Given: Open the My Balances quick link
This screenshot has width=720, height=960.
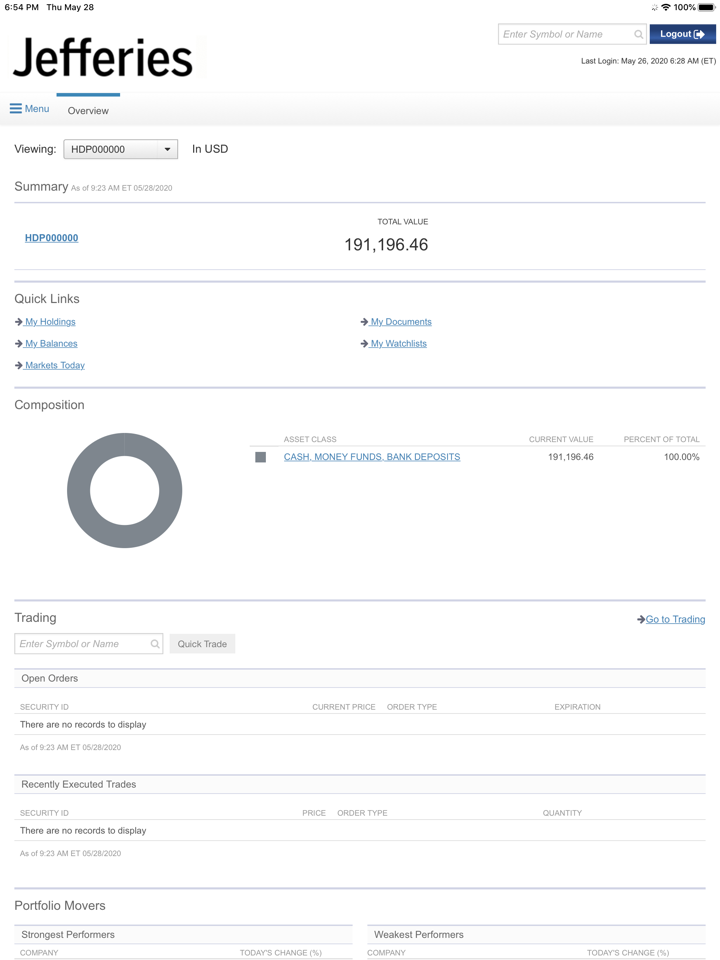Looking at the screenshot, I should (x=51, y=344).
